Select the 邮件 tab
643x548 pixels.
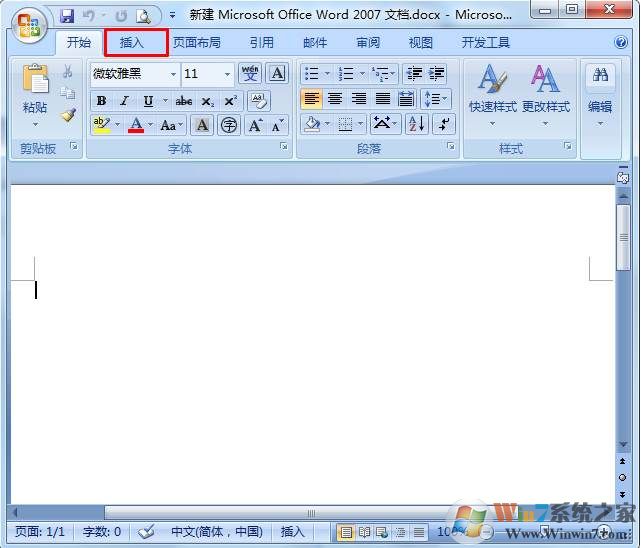pyautogui.click(x=315, y=42)
